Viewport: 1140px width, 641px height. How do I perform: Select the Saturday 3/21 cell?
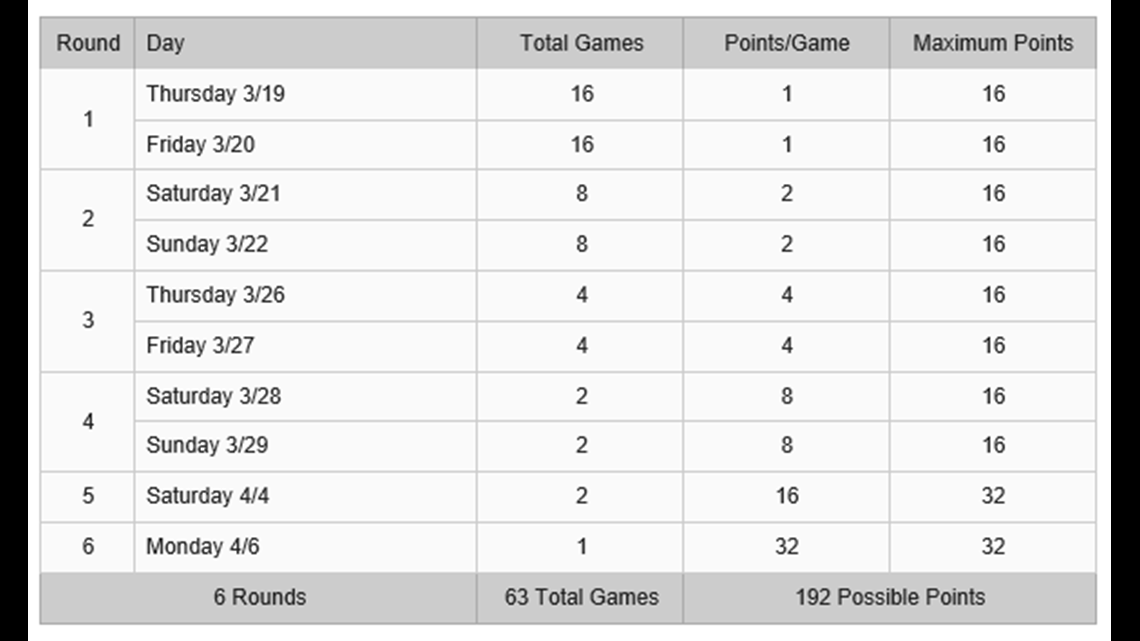pyautogui.click(x=305, y=194)
